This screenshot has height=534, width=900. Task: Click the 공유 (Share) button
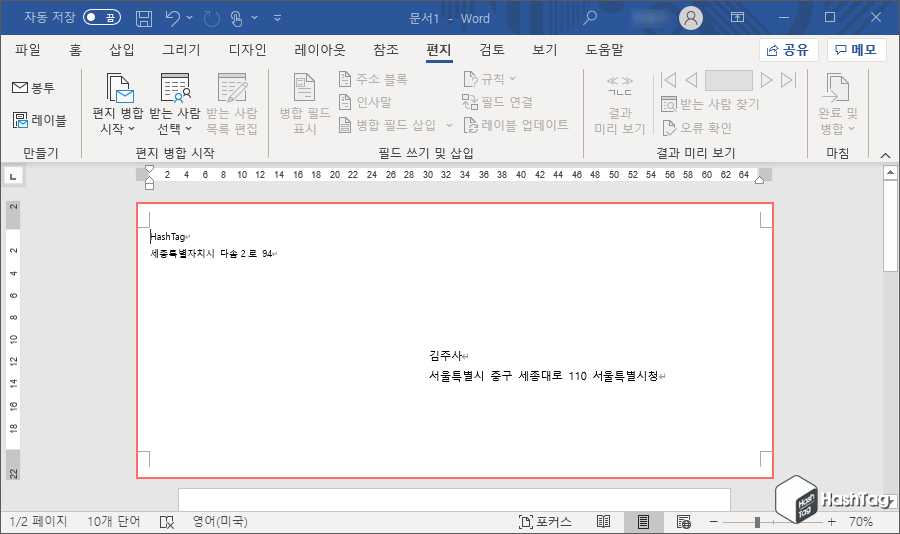788,50
